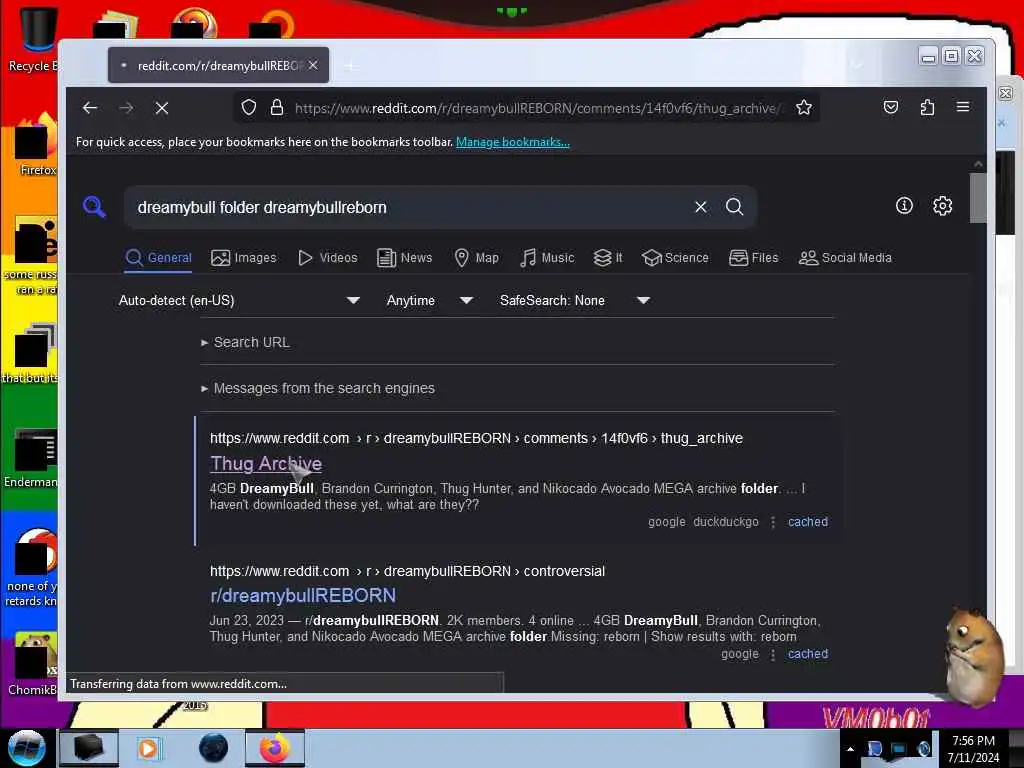Switch to the Map search category
This screenshot has height=768, width=1024.
click(x=476, y=258)
